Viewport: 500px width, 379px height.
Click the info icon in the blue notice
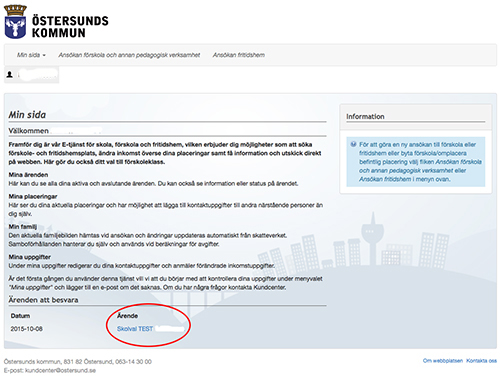click(353, 144)
